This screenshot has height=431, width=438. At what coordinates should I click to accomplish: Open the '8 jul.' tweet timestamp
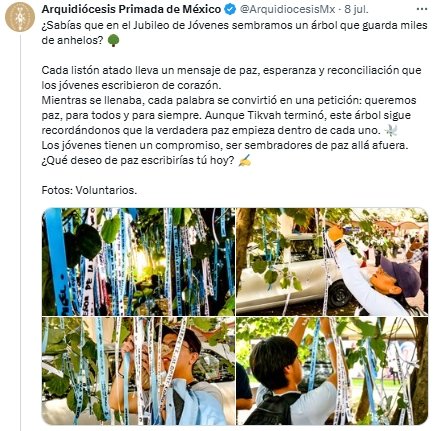[356, 9]
